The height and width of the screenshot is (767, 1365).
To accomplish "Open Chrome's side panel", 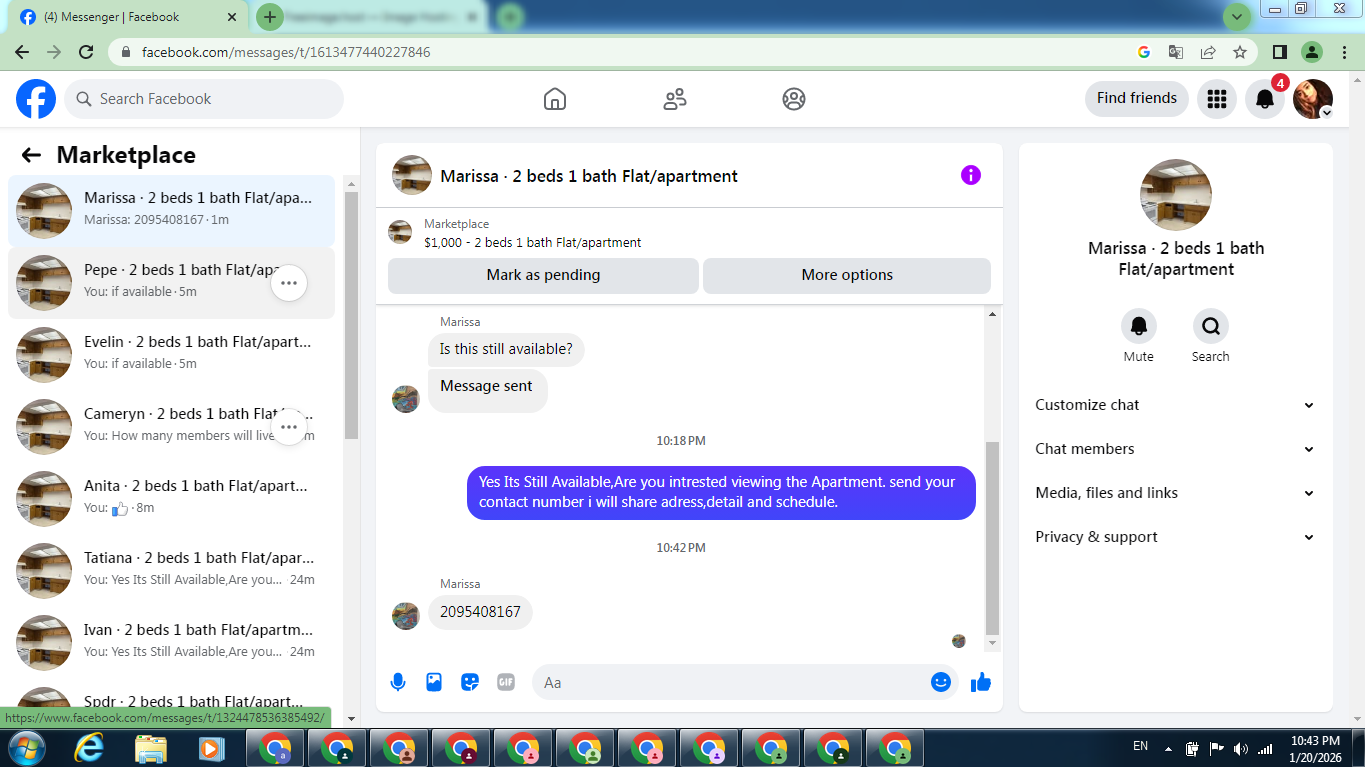I will coord(1279,52).
